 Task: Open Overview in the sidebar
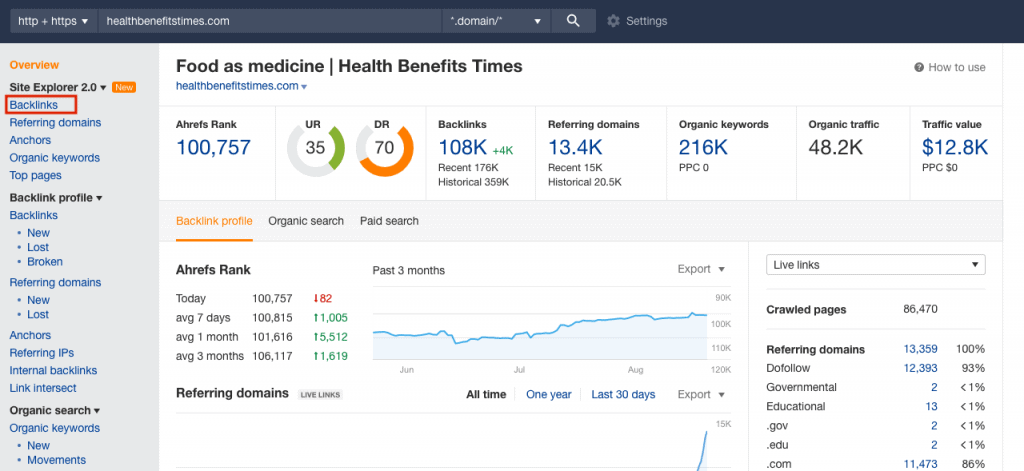(34, 65)
